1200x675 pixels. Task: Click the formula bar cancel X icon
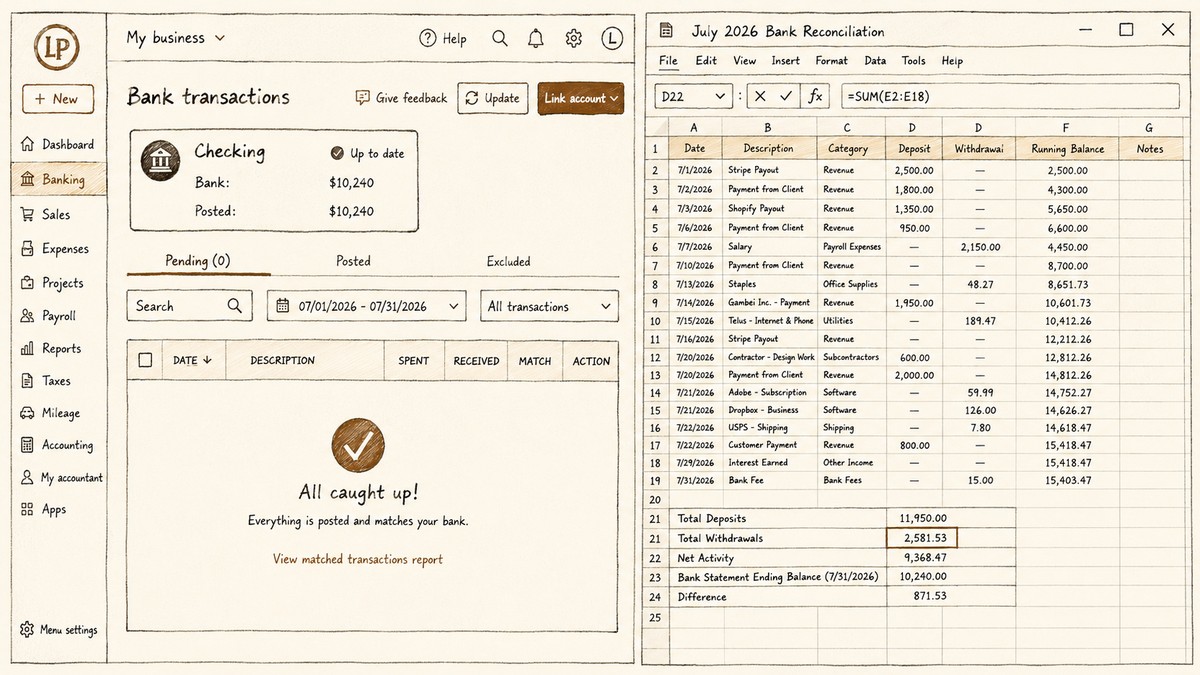760,97
